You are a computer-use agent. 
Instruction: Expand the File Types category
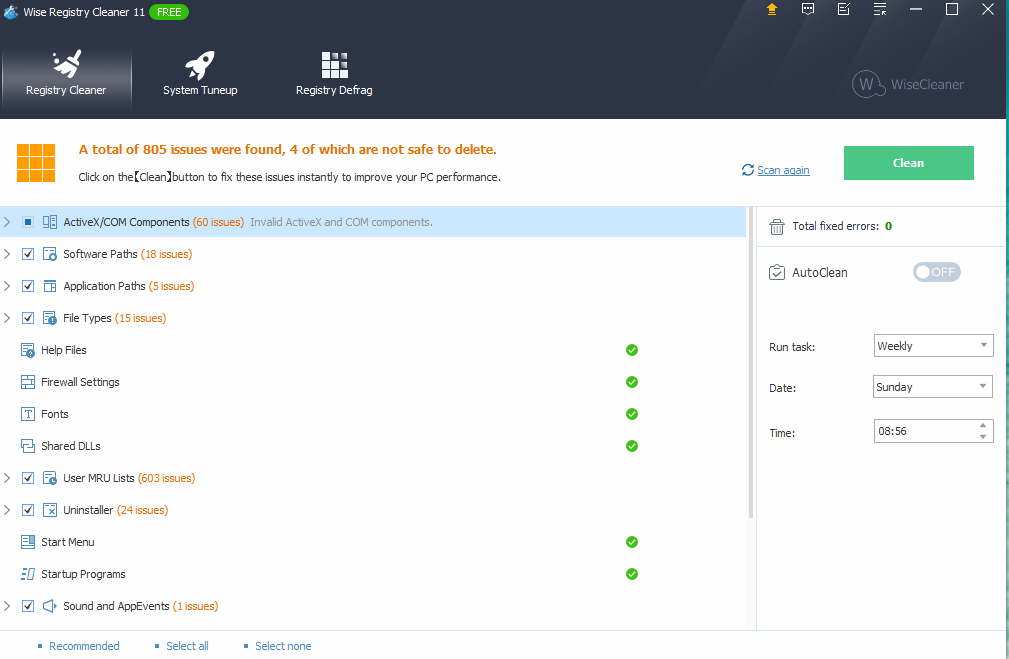coord(7,318)
